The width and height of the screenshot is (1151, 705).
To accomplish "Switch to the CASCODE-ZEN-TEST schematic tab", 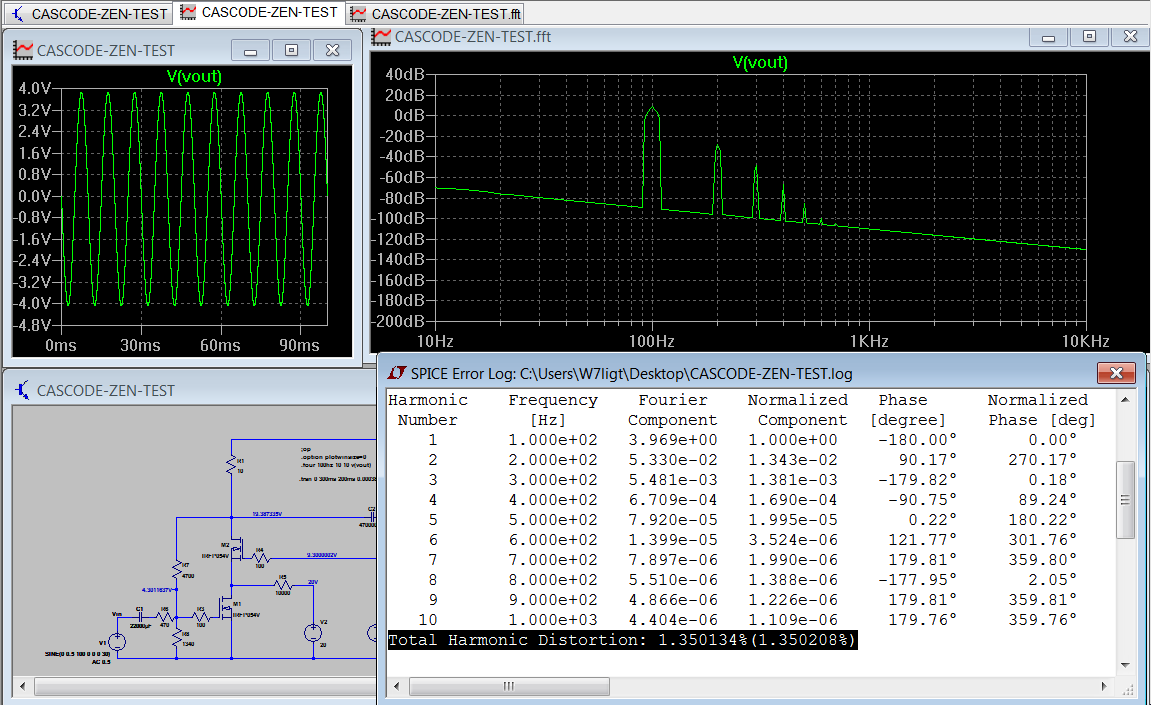I will (x=90, y=13).
